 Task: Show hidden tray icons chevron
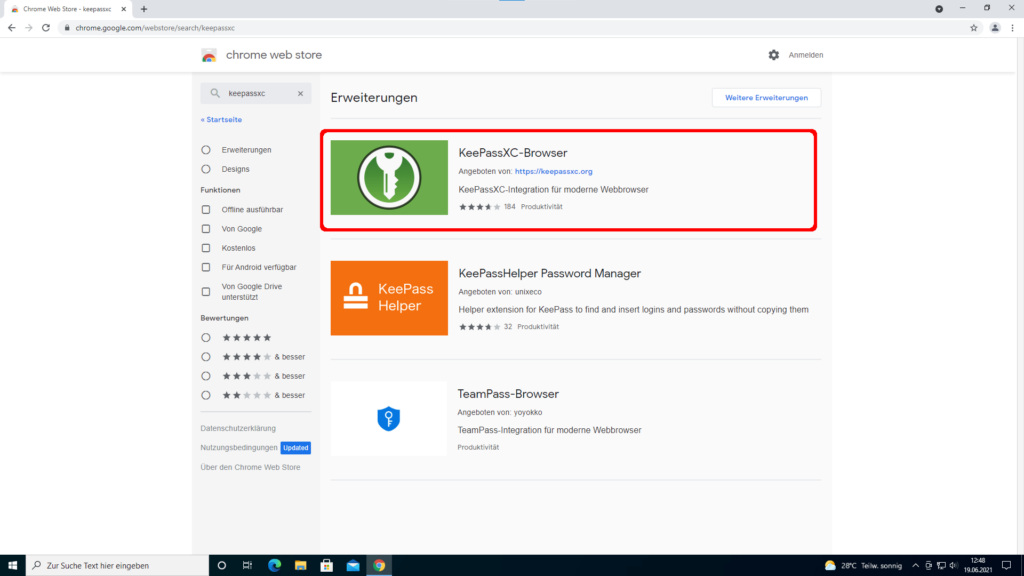(x=915, y=566)
